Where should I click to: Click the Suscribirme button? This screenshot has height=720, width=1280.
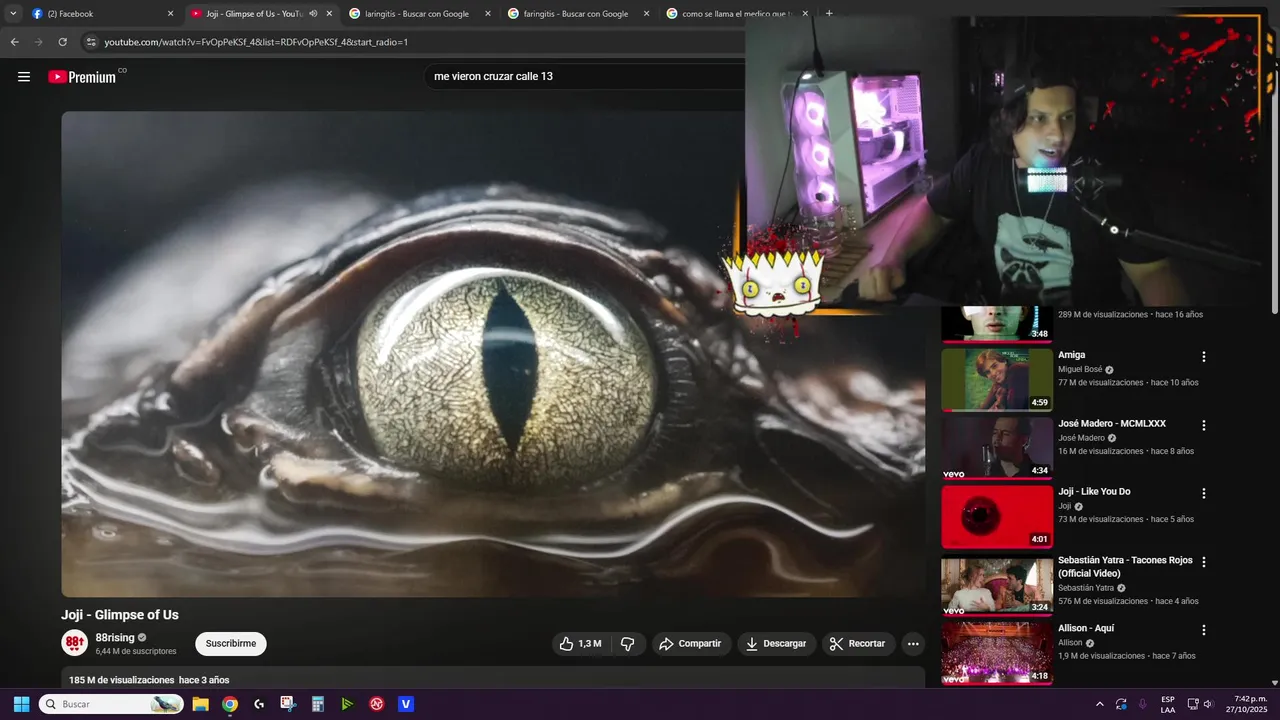[x=231, y=644]
